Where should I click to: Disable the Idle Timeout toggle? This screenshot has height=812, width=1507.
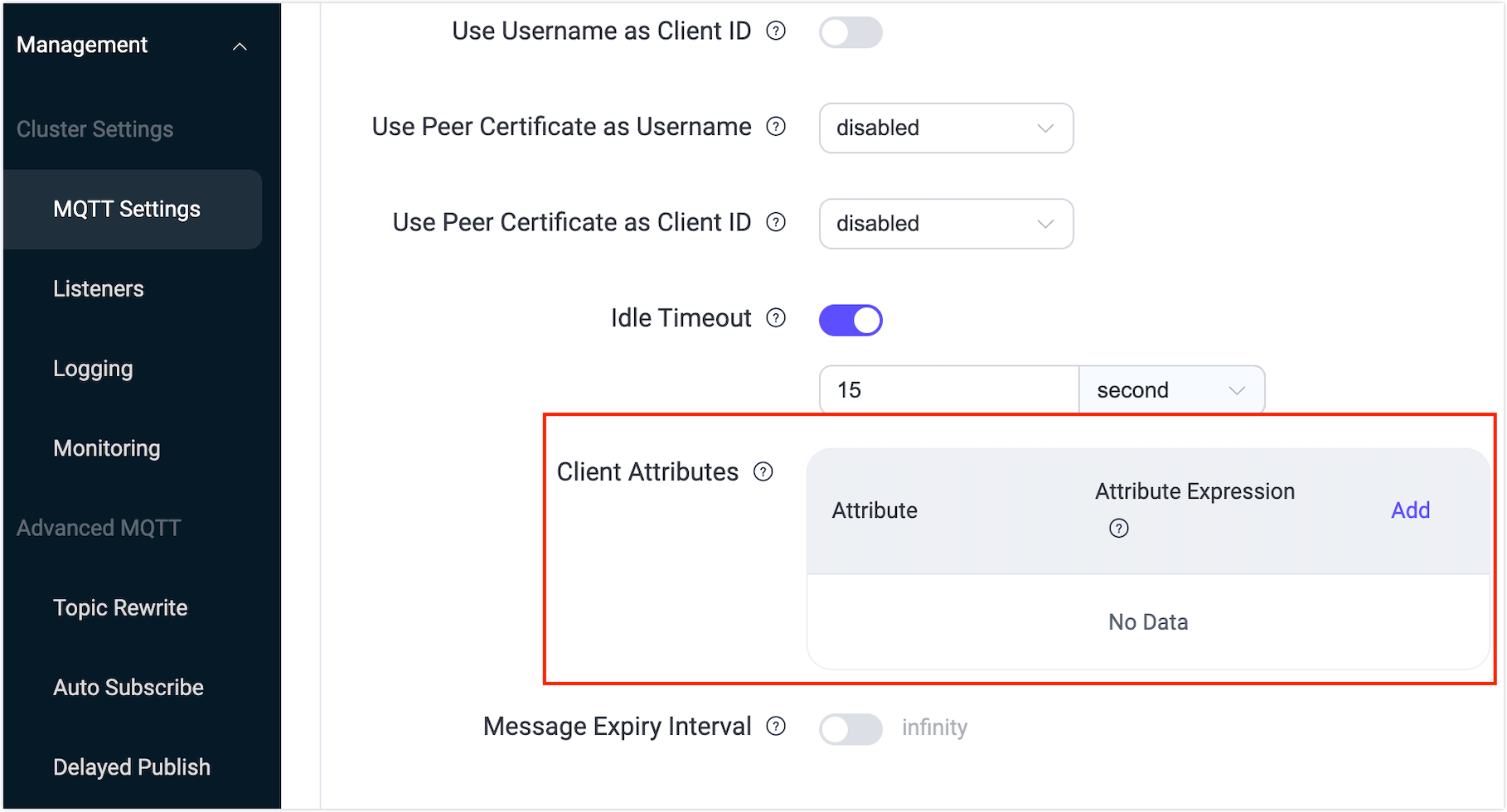850,319
